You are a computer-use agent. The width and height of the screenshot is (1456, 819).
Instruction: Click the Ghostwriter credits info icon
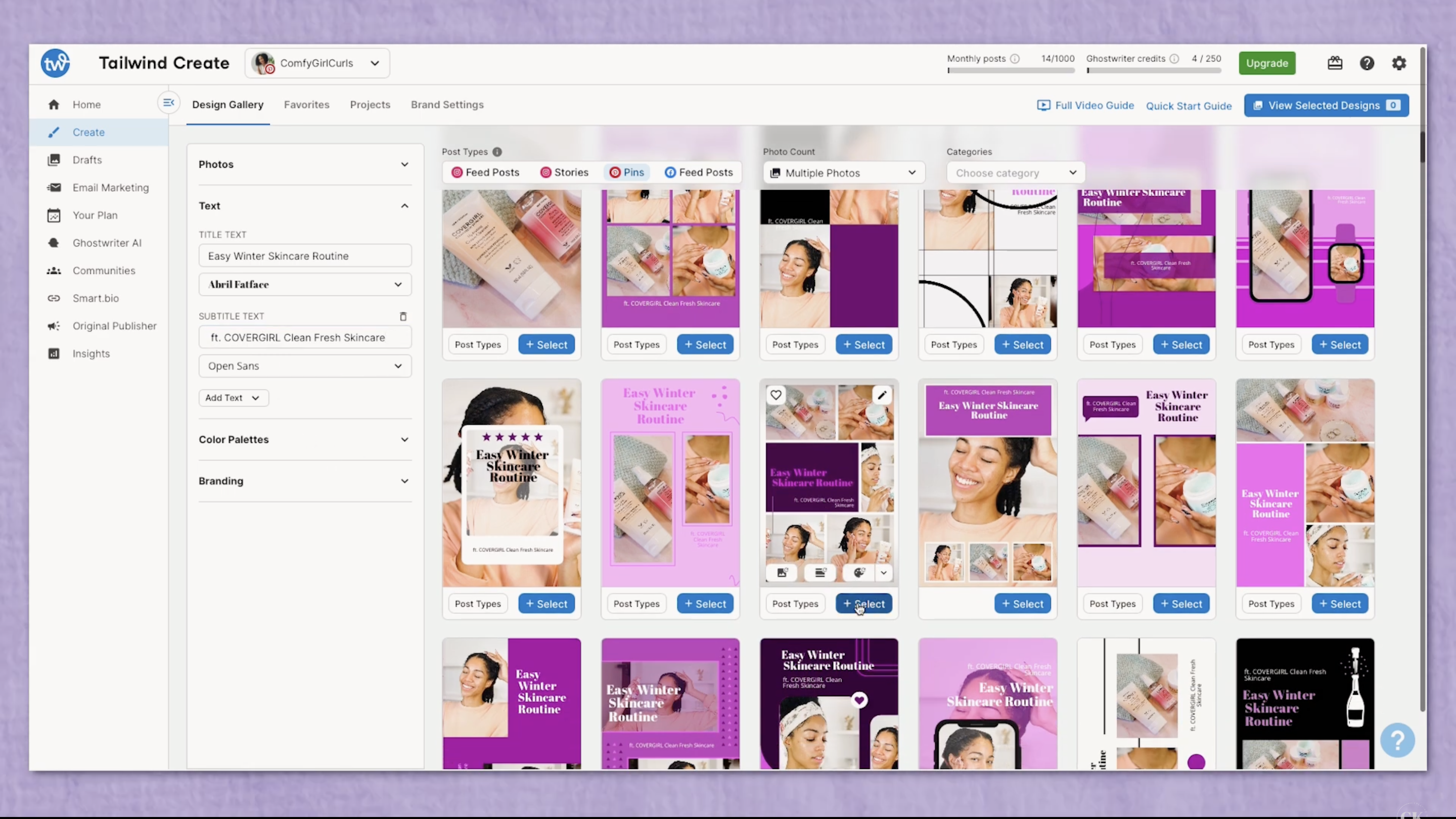1174,58
